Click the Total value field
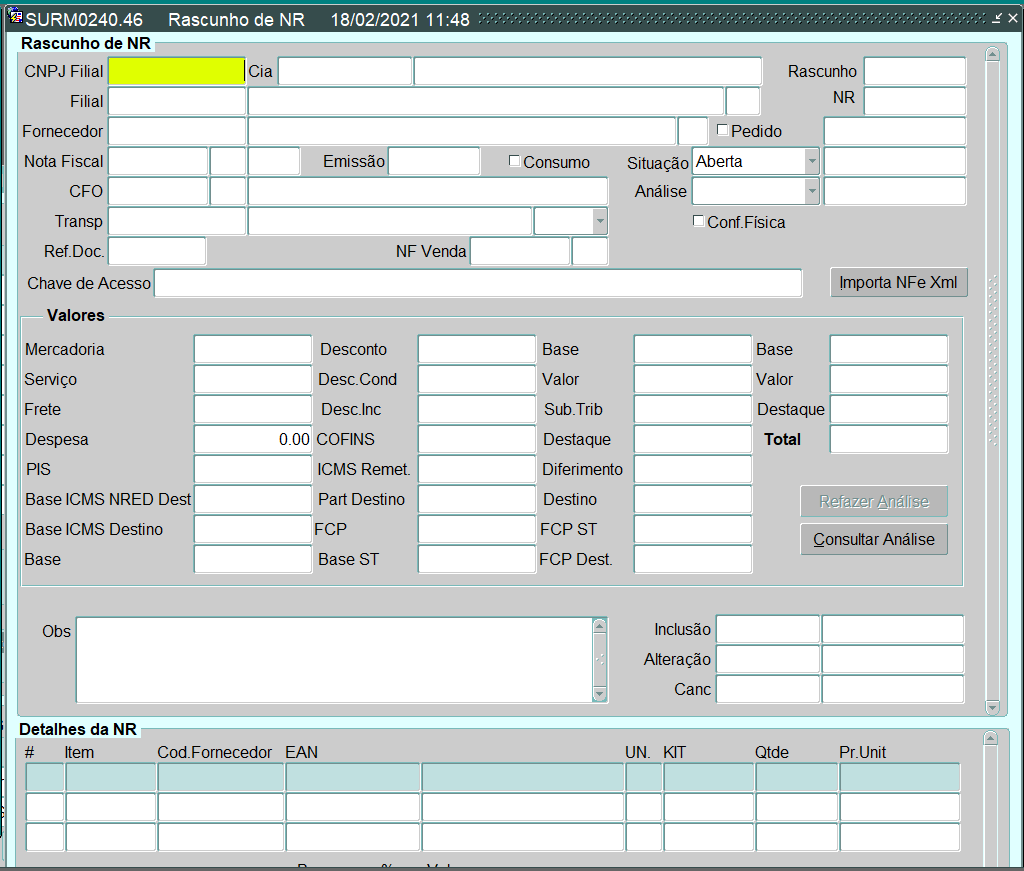The width and height of the screenshot is (1024, 871). pos(889,439)
